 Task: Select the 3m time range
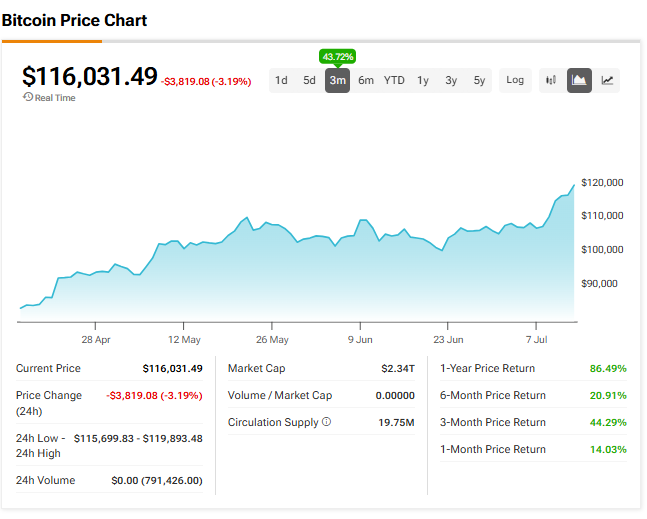coord(338,80)
